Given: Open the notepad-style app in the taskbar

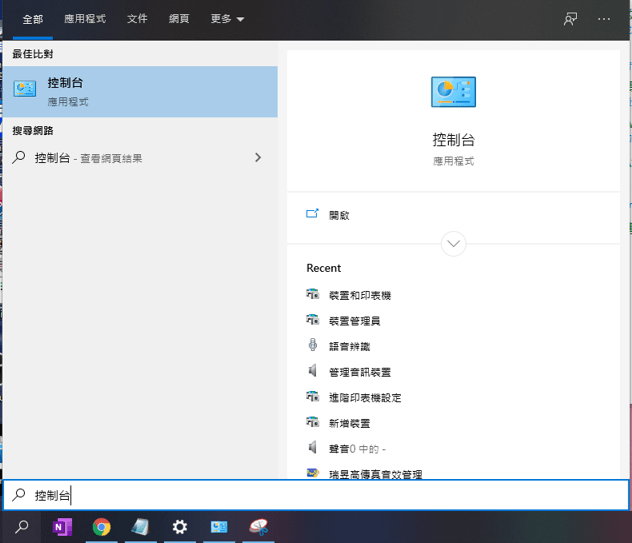Looking at the screenshot, I should click(x=140, y=526).
